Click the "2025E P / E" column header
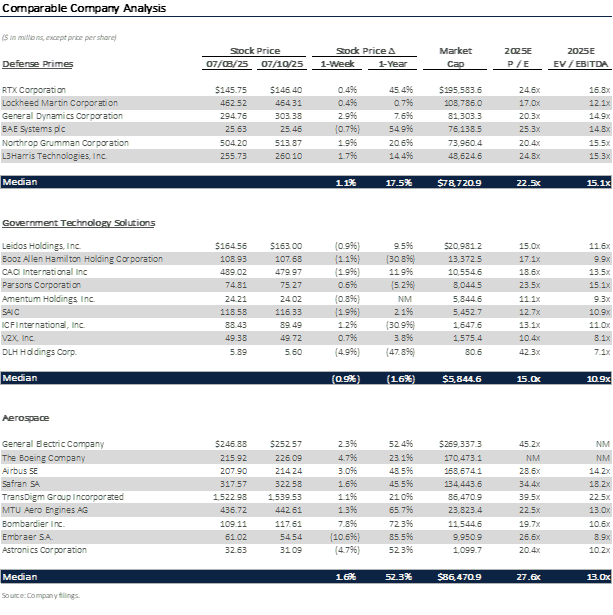 (x=518, y=57)
